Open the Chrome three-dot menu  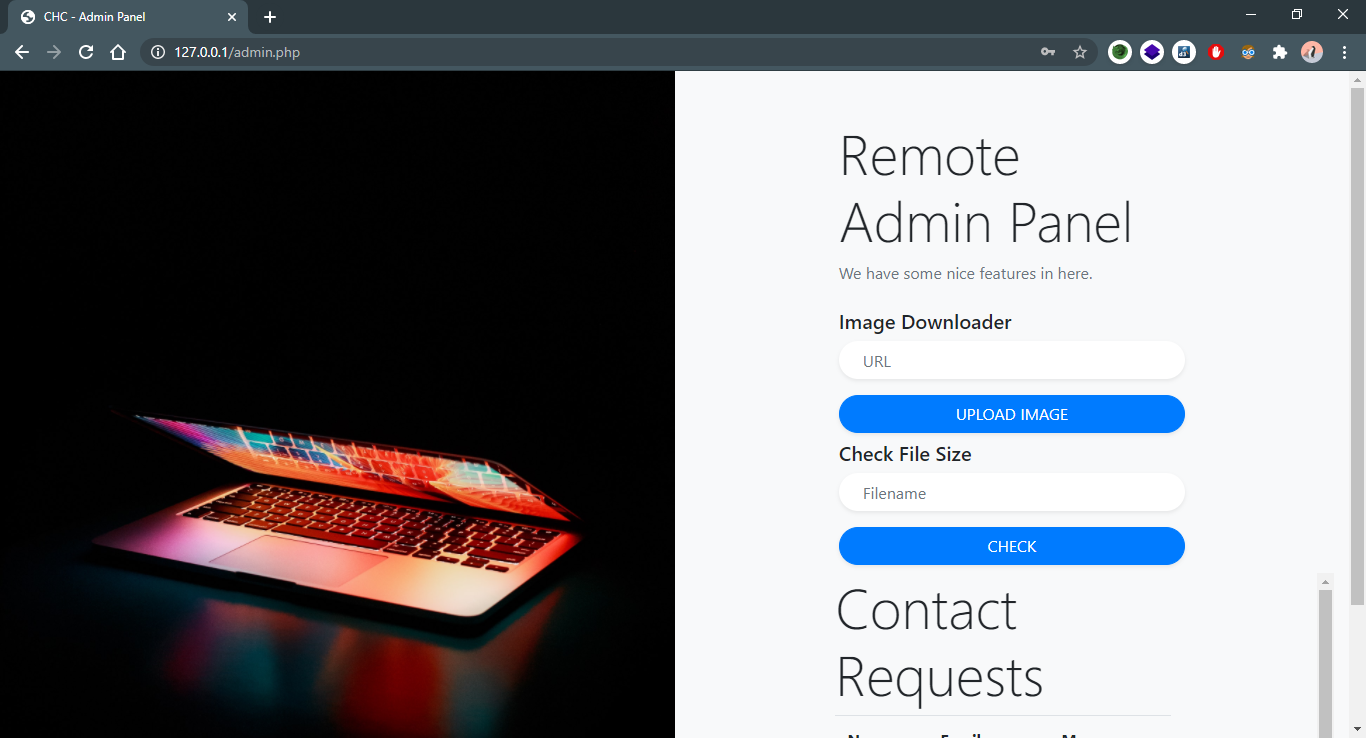[1344, 52]
